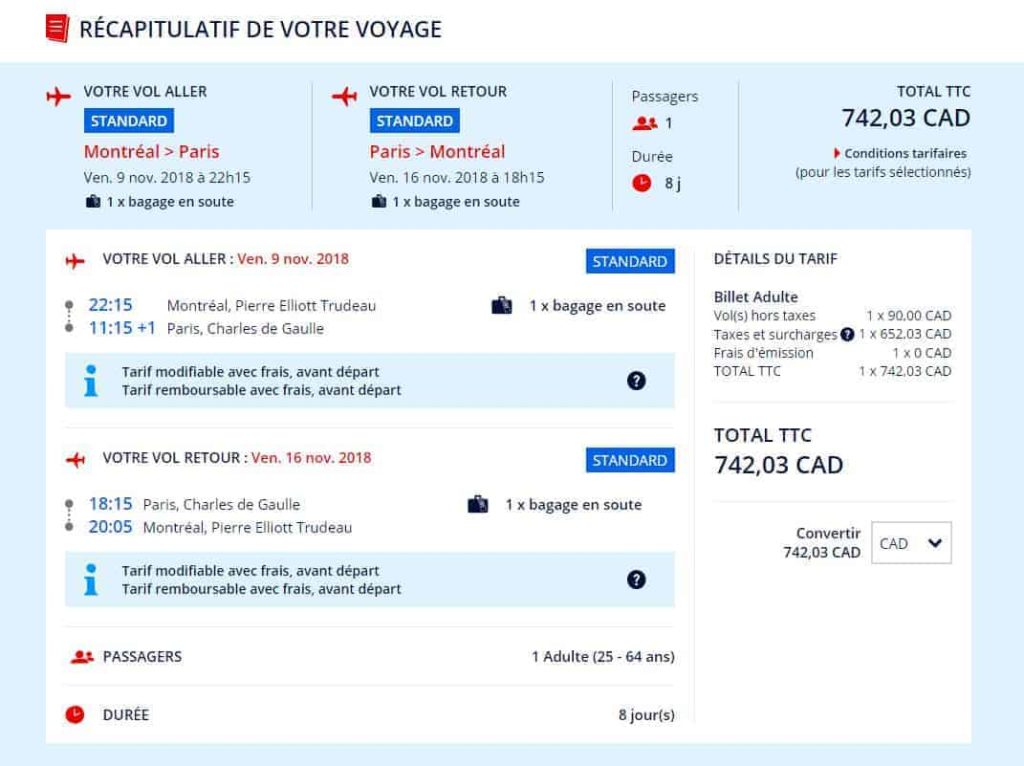Screen dimensions: 1024x766
Task: Select the STANDARD badge on the return flight
Action: tap(629, 460)
